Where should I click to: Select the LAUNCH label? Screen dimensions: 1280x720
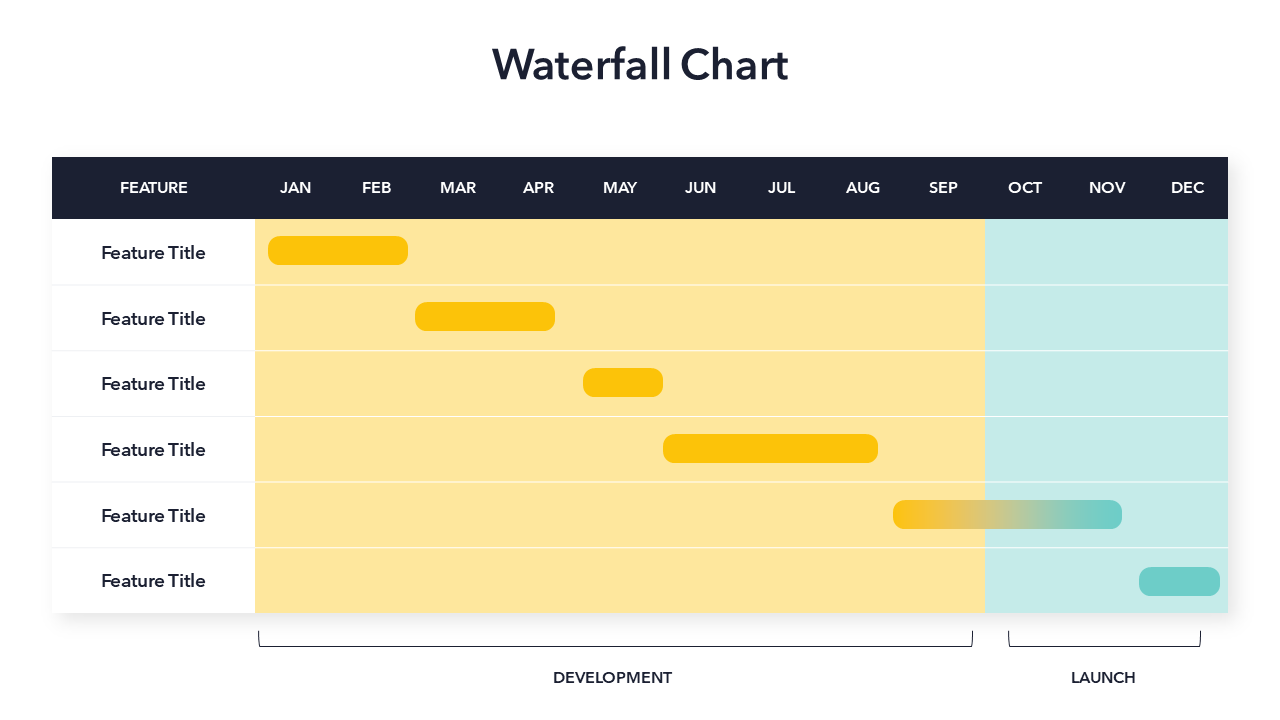pyautogui.click(x=1103, y=678)
